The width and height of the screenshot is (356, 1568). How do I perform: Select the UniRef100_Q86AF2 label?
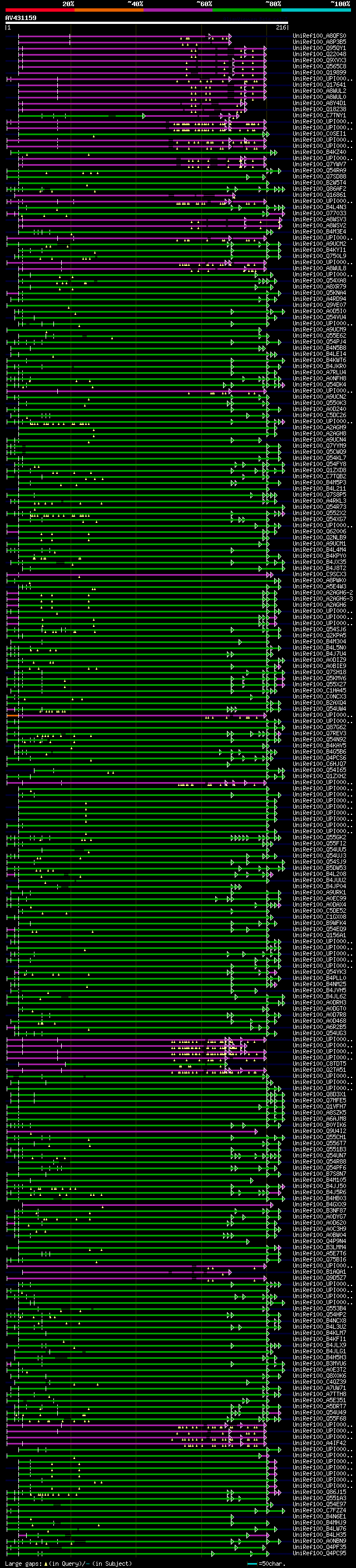[x=319, y=189]
